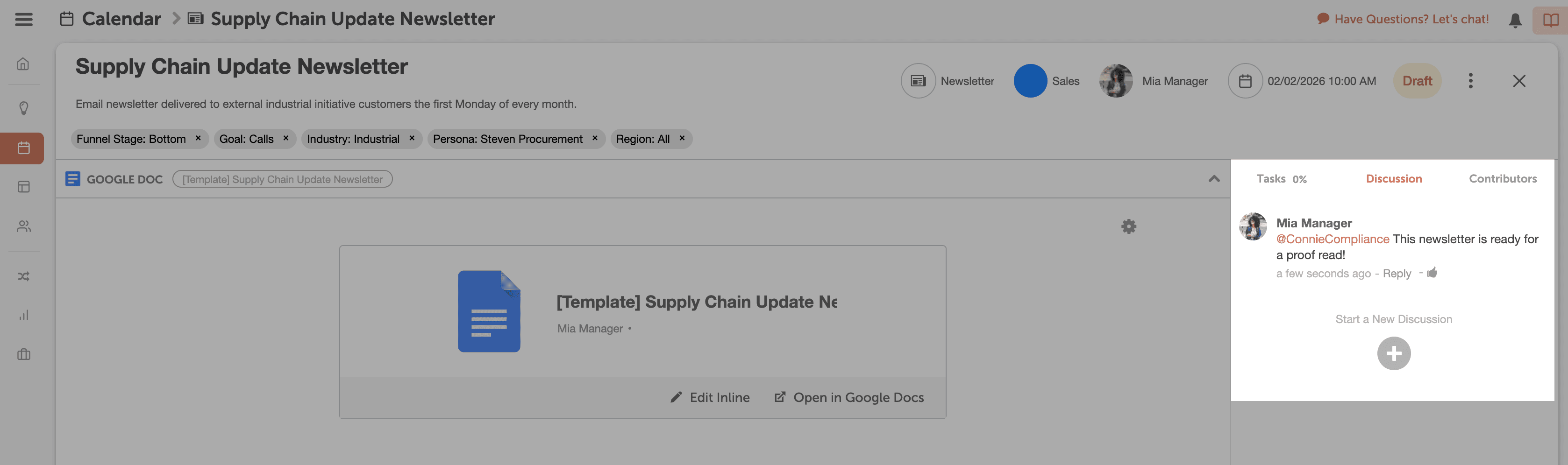
Task: Open the three-dot more options menu
Action: coord(1470,81)
